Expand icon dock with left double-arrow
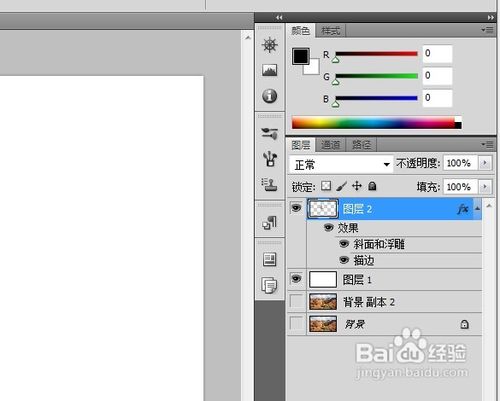The height and width of the screenshot is (401, 500). click(x=279, y=17)
